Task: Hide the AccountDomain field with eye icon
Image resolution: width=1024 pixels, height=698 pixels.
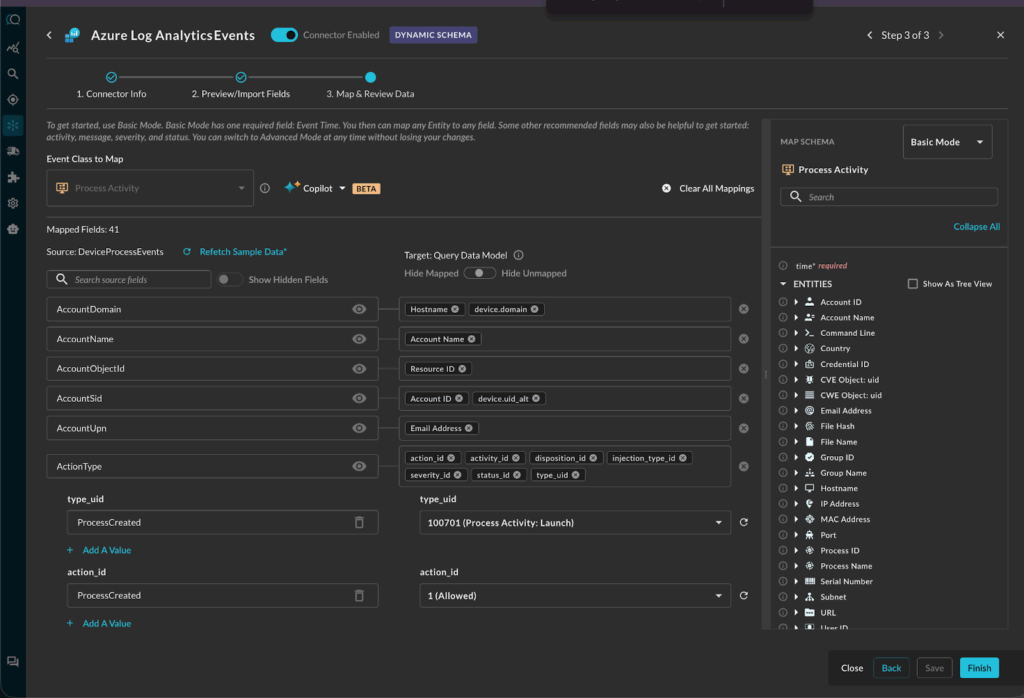Action: click(x=359, y=309)
